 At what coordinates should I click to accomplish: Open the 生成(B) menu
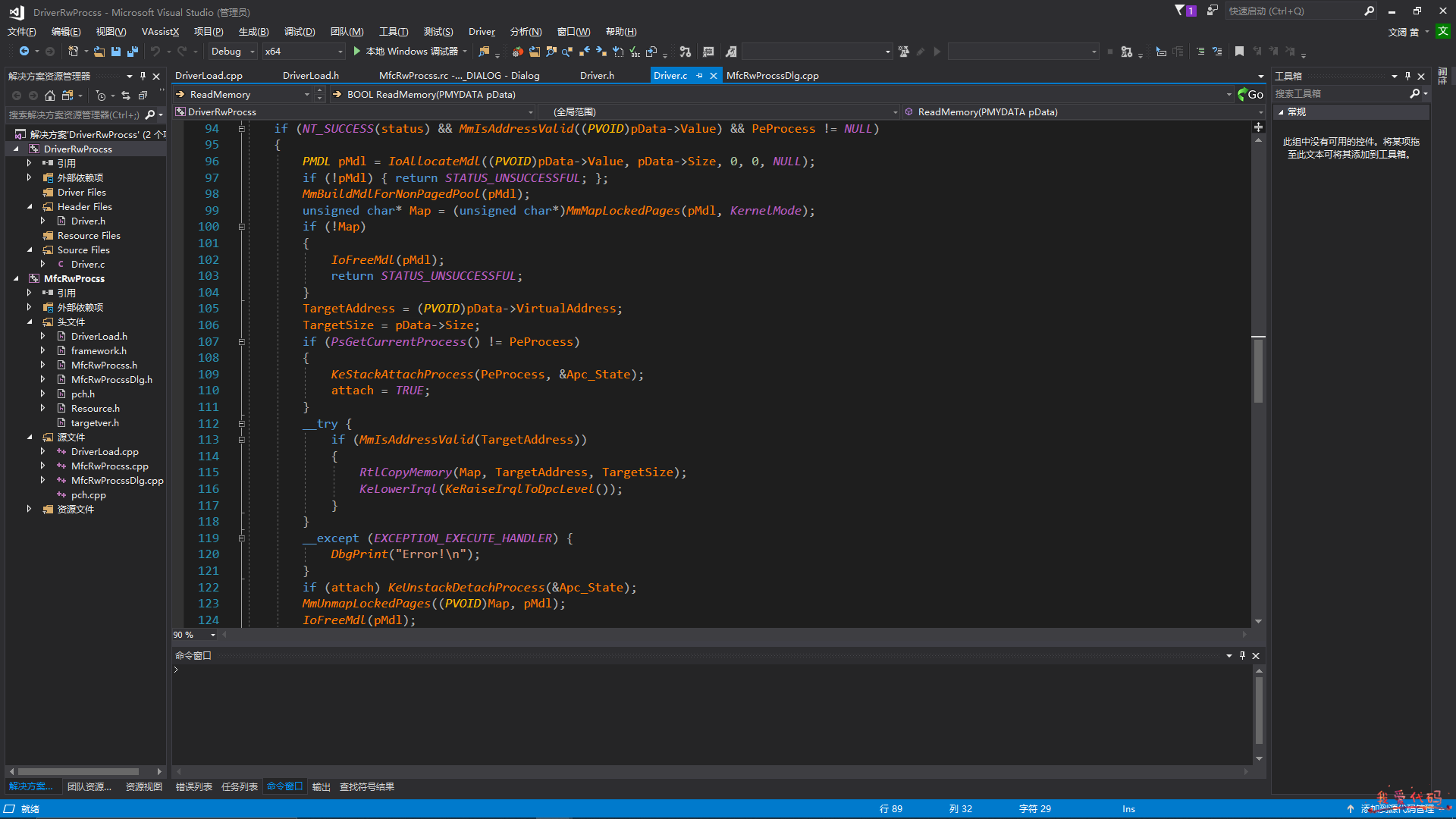253,31
